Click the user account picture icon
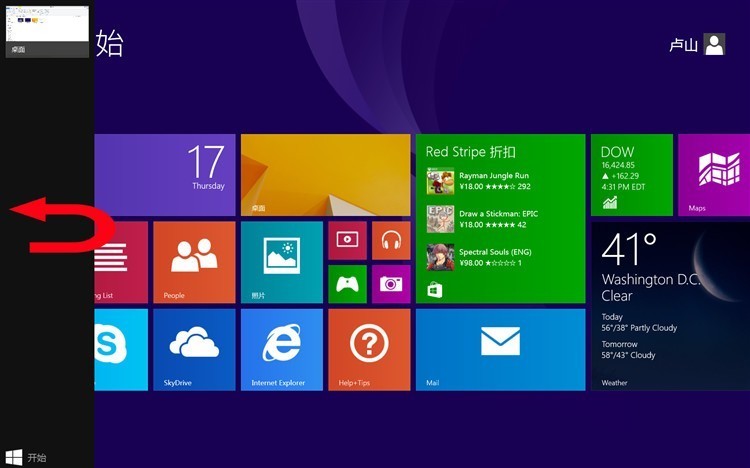Viewport: 750px width, 468px height. [714, 45]
